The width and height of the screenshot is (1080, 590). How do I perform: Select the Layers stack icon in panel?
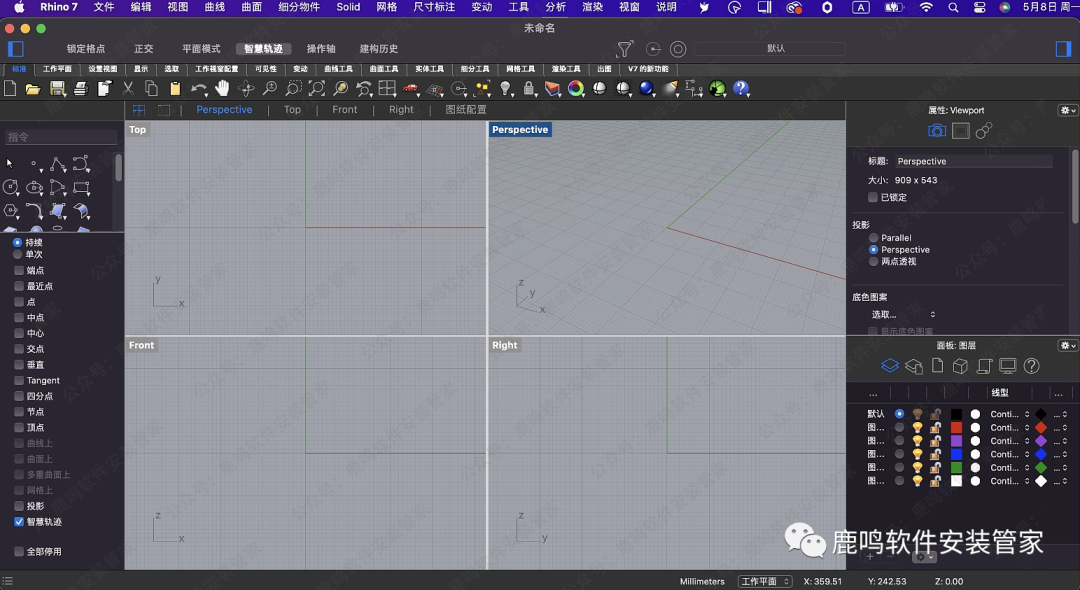(889, 367)
